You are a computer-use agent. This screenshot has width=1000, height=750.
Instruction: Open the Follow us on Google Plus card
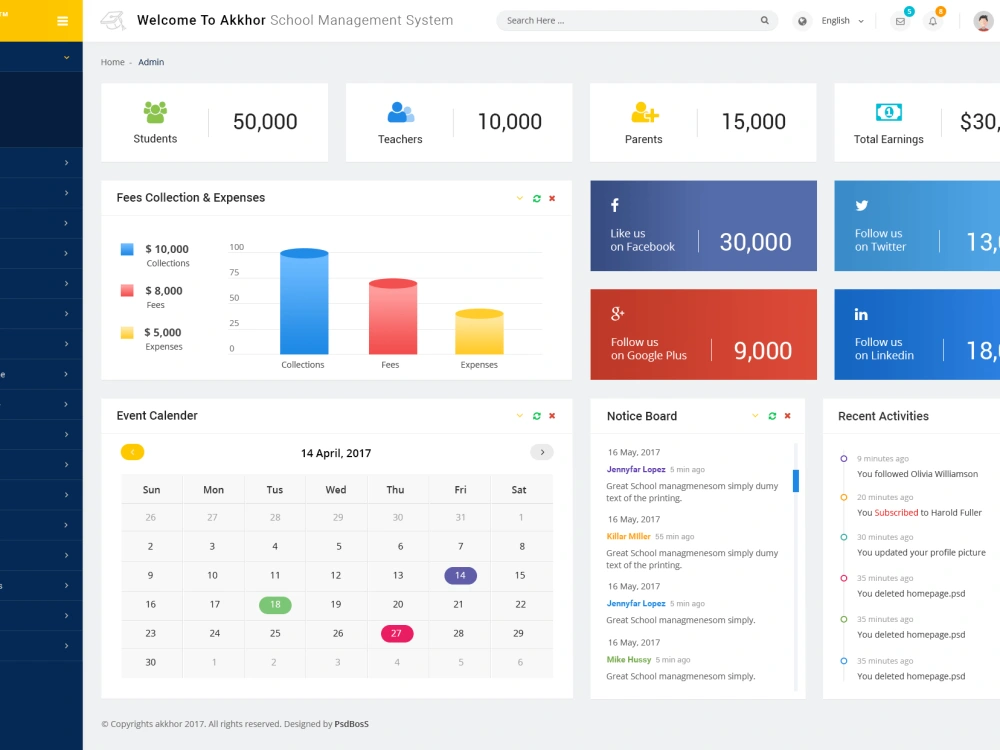pos(703,334)
